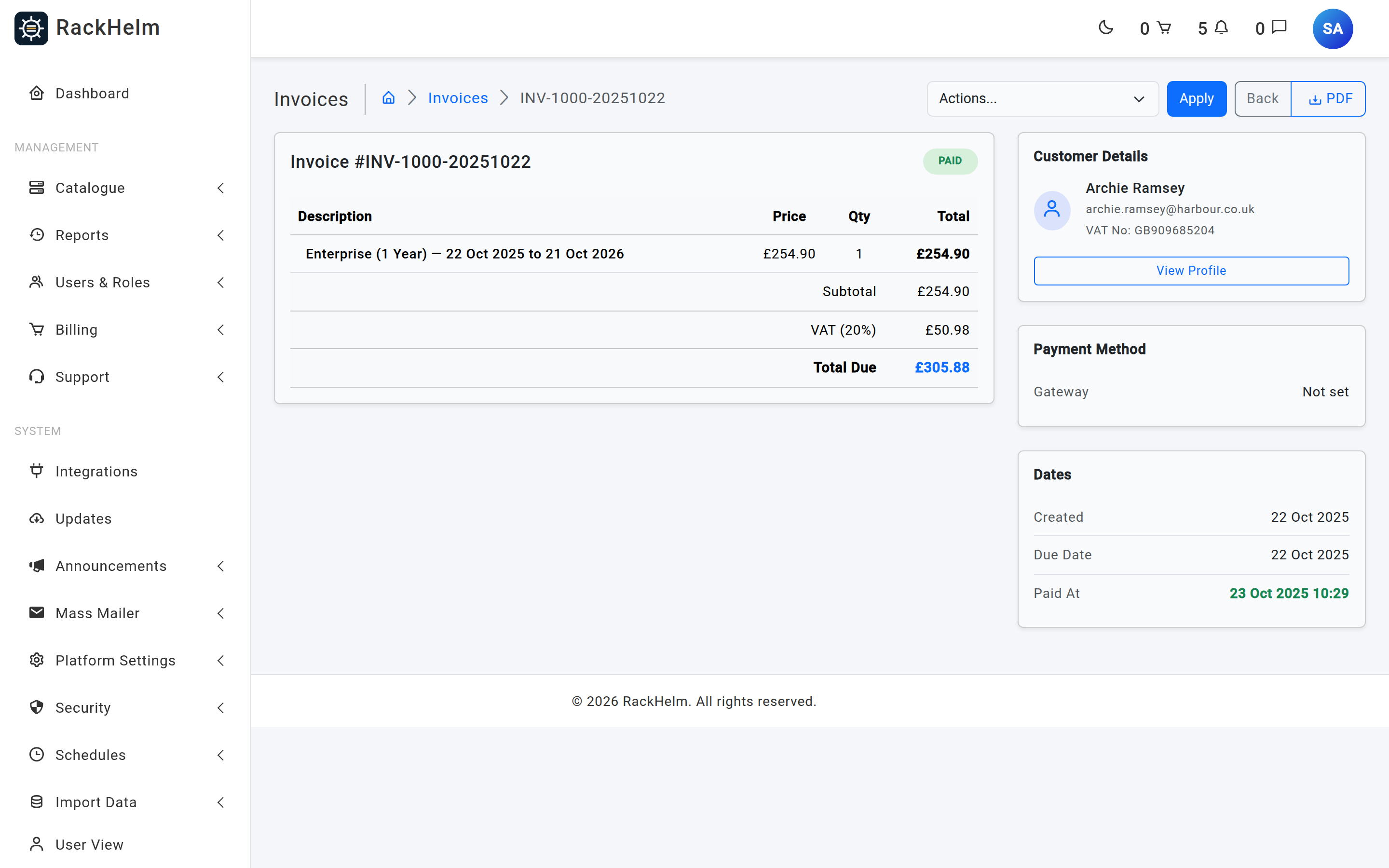This screenshot has width=1389, height=868.
Task: Expand the Billing menu chevron
Action: coord(220,329)
